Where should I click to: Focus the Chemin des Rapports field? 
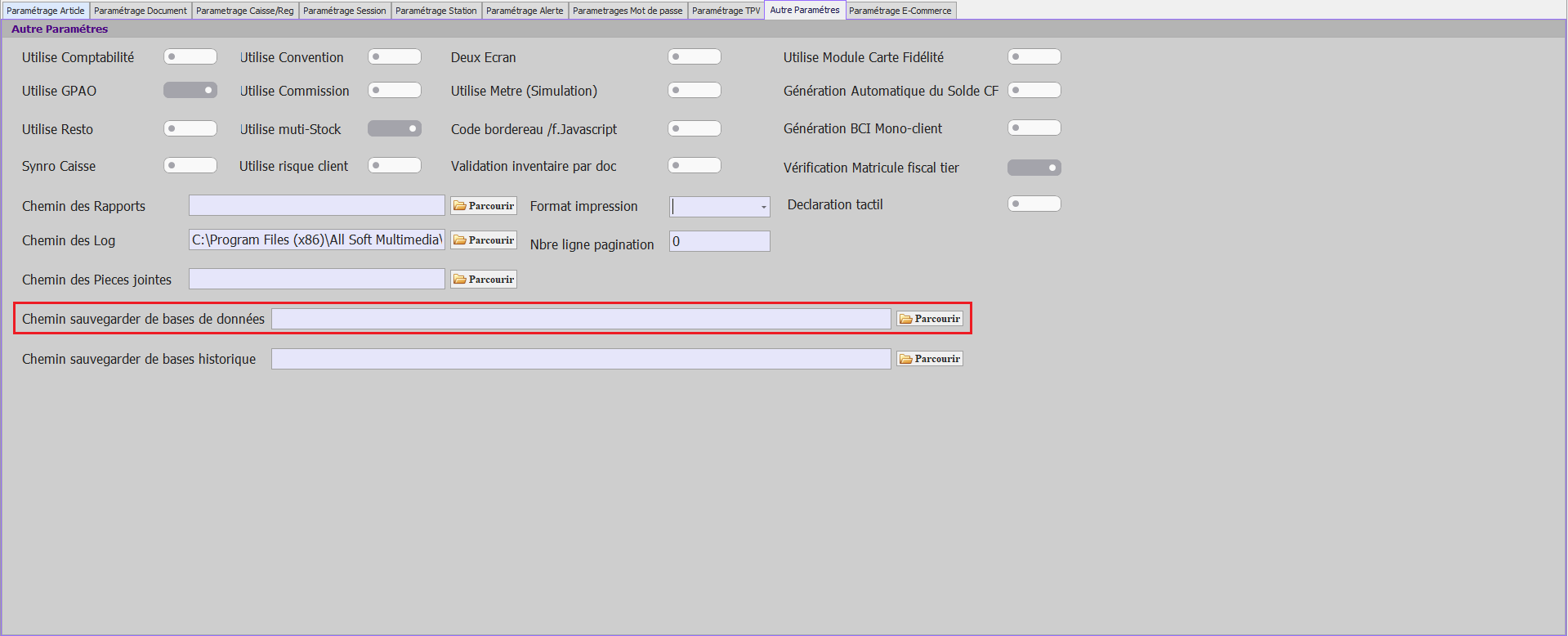(317, 205)
